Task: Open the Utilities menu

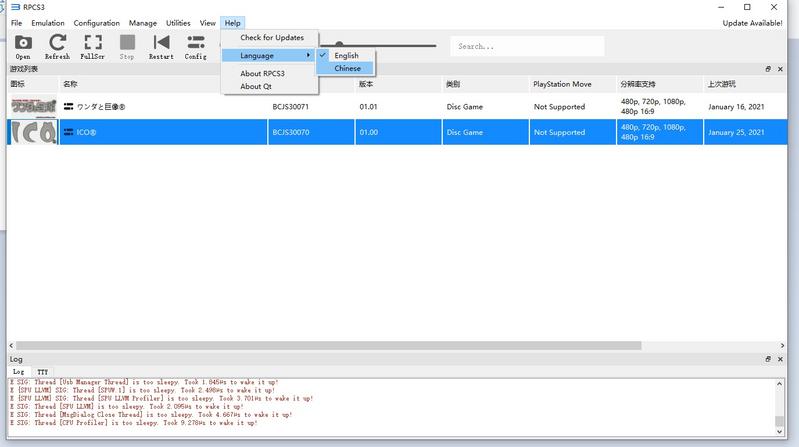Action: pyautogui.click(x=178, y=23)
